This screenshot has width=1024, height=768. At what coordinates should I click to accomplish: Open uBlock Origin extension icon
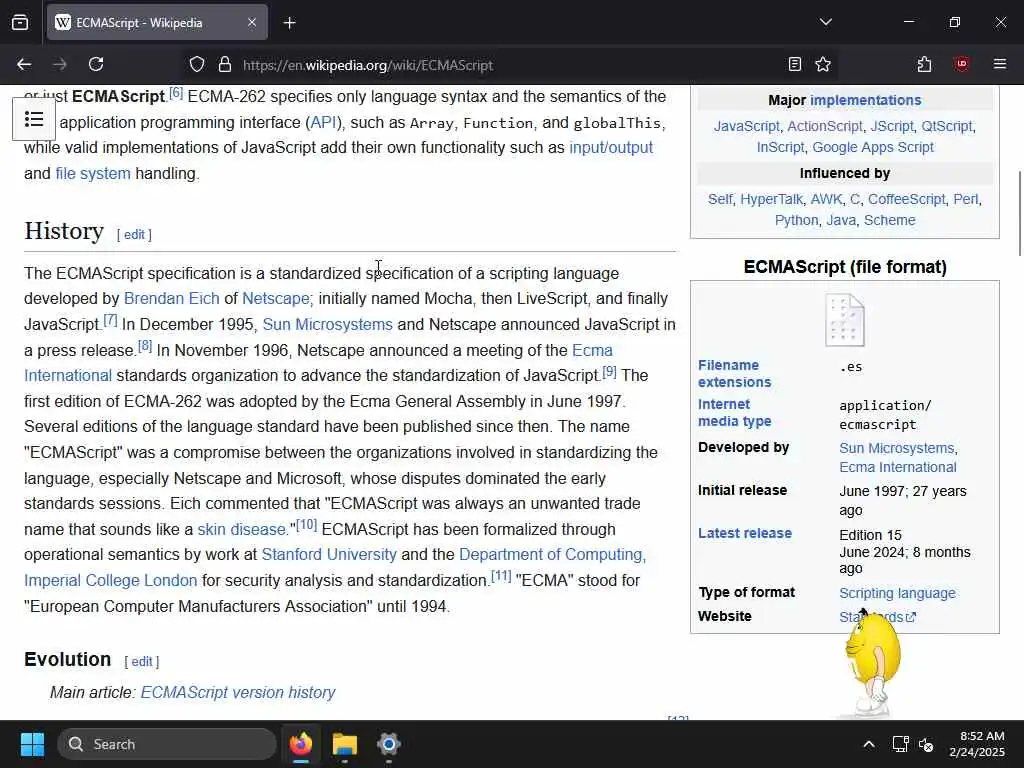(961, 65)
